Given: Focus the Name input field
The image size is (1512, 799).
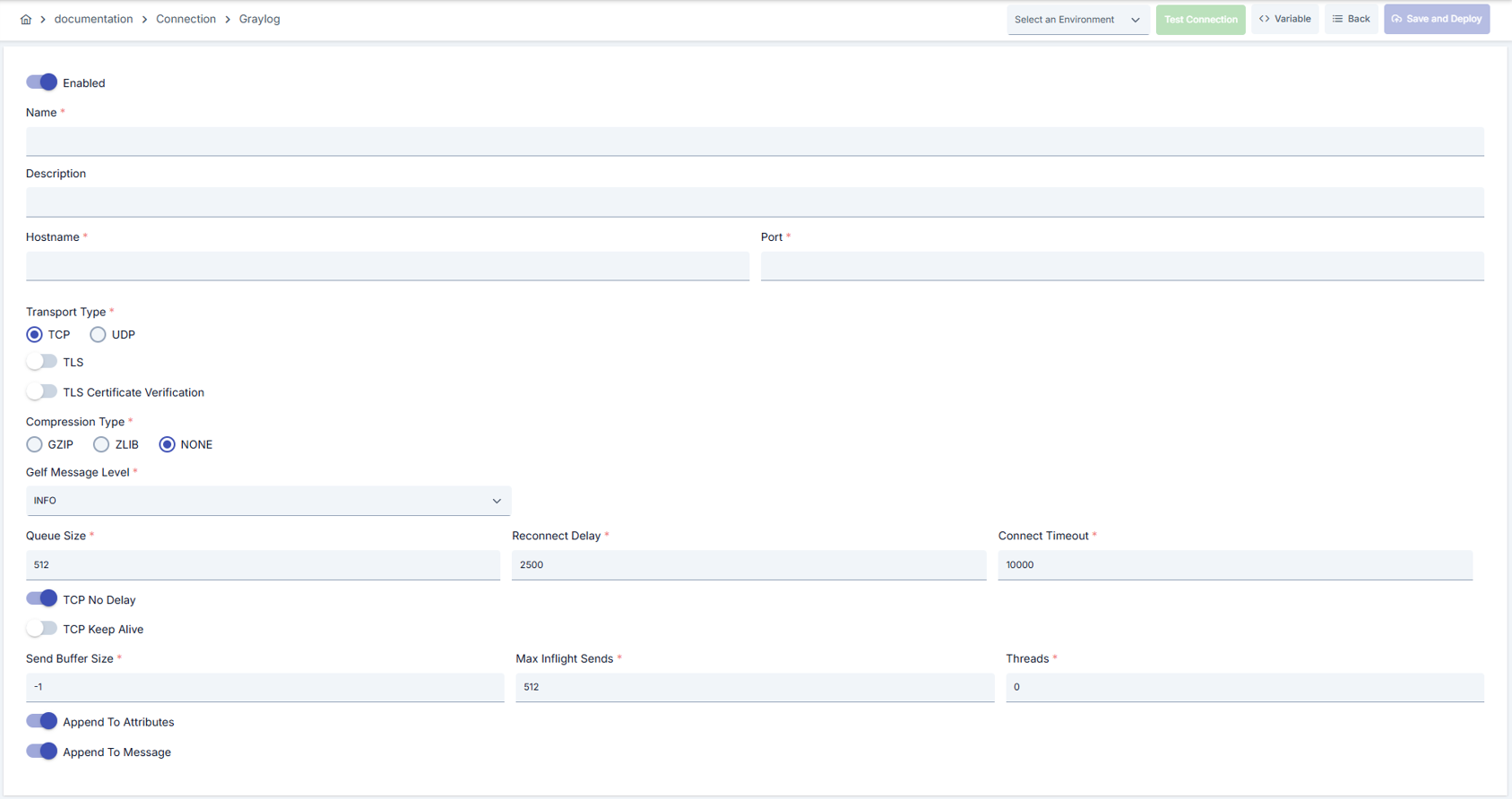Looking at the screenshot, I should tap(755, 142).
